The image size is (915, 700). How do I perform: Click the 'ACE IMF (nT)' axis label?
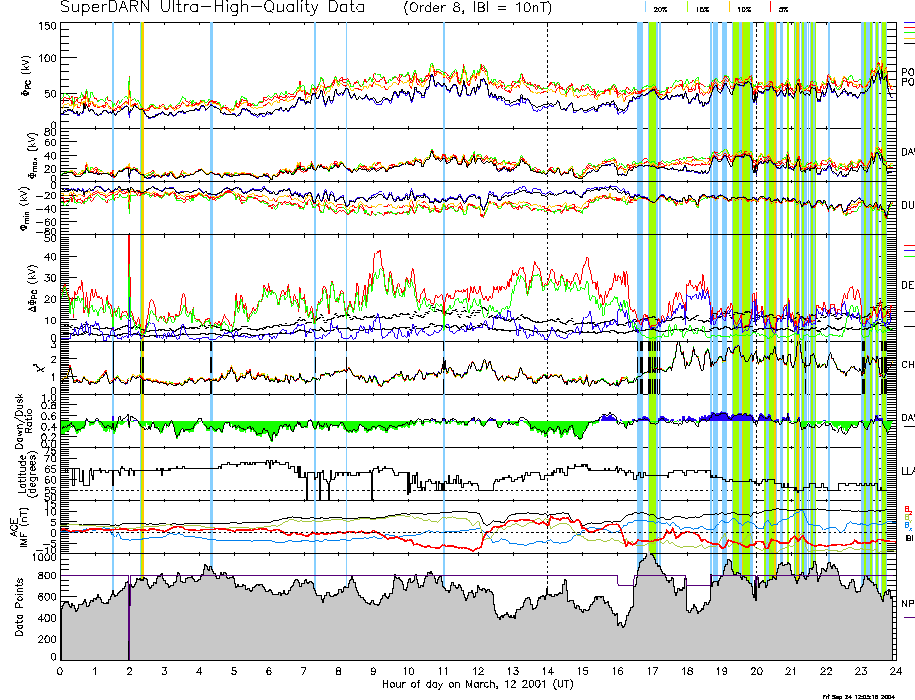18,527
